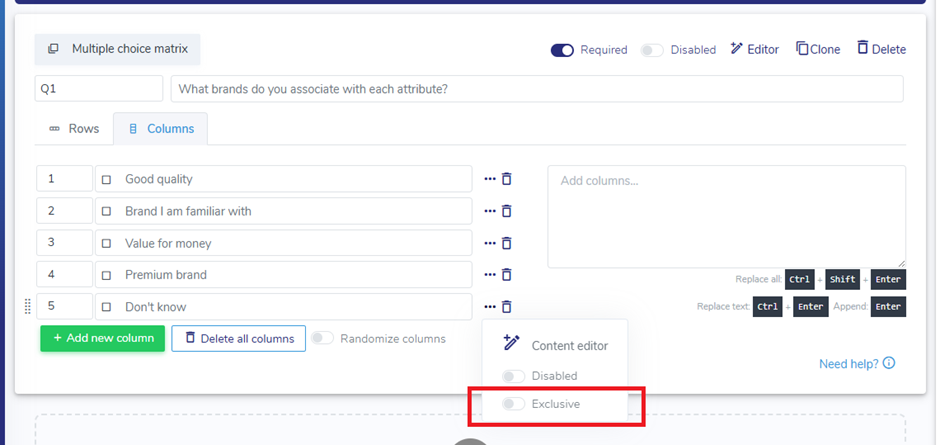Open options menu for 'Good quality' column
The image size is (940, 445).
point(489,180)
